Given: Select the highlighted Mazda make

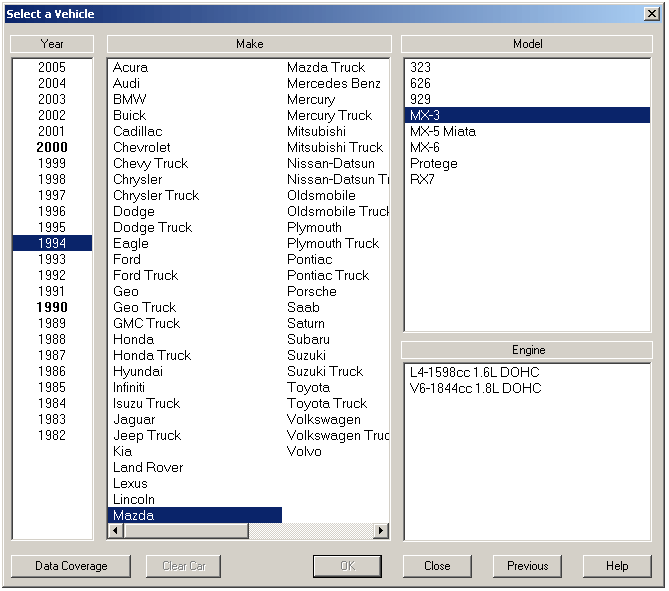Looking at the screenshot, I should (195, 515).
